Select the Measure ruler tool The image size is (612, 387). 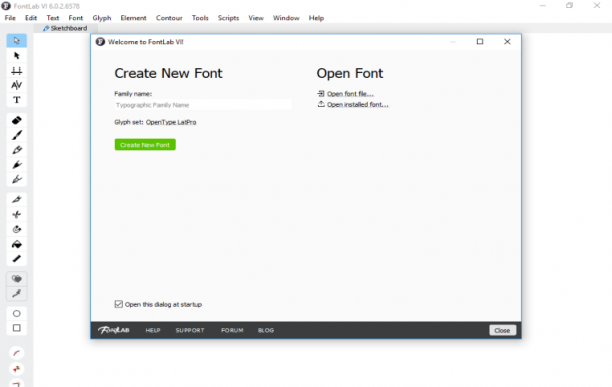point(16,259)
